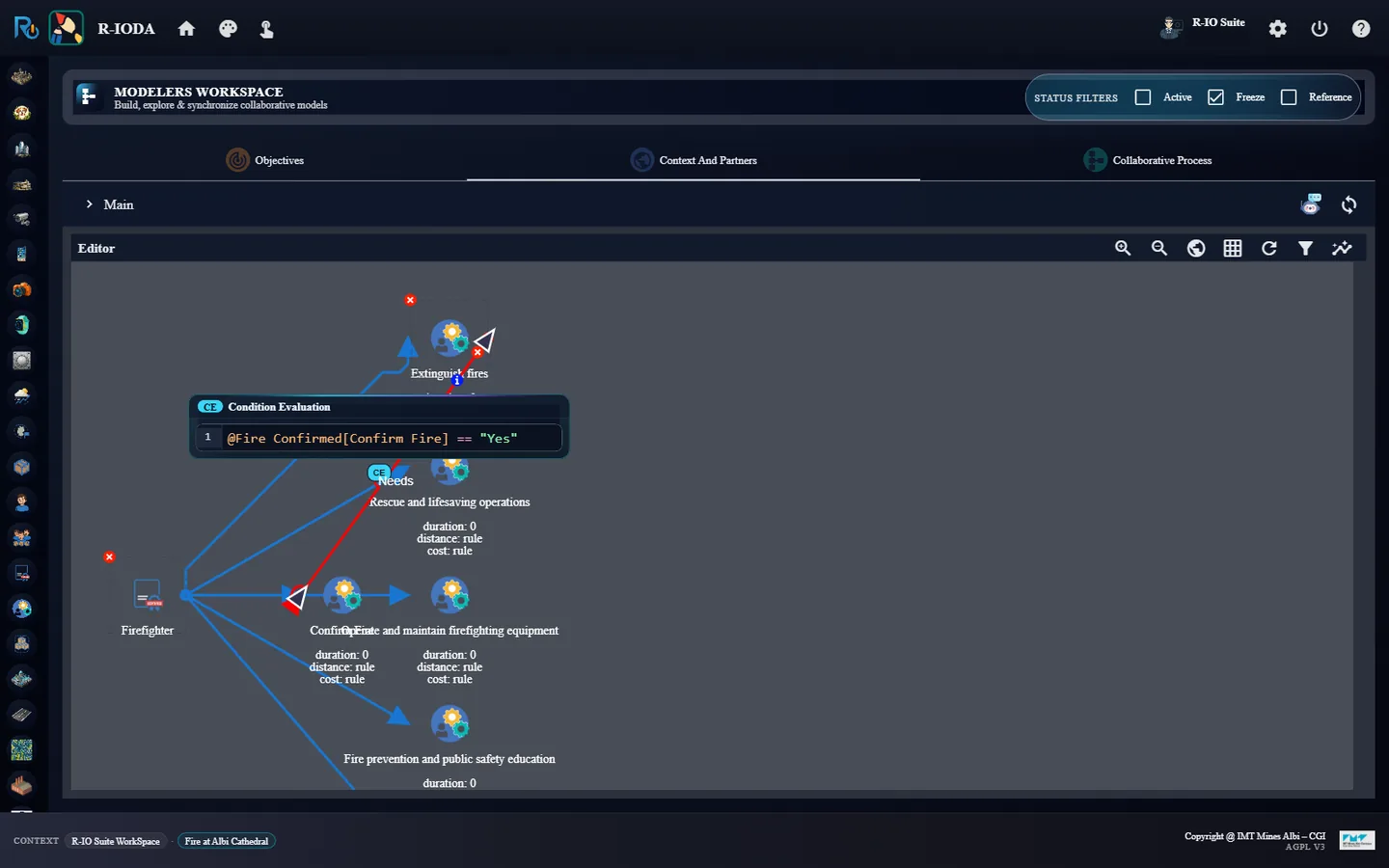The image size is (1389, 868).
Task: Open settings gear in top bar
Action: (x=1278, y=29)
